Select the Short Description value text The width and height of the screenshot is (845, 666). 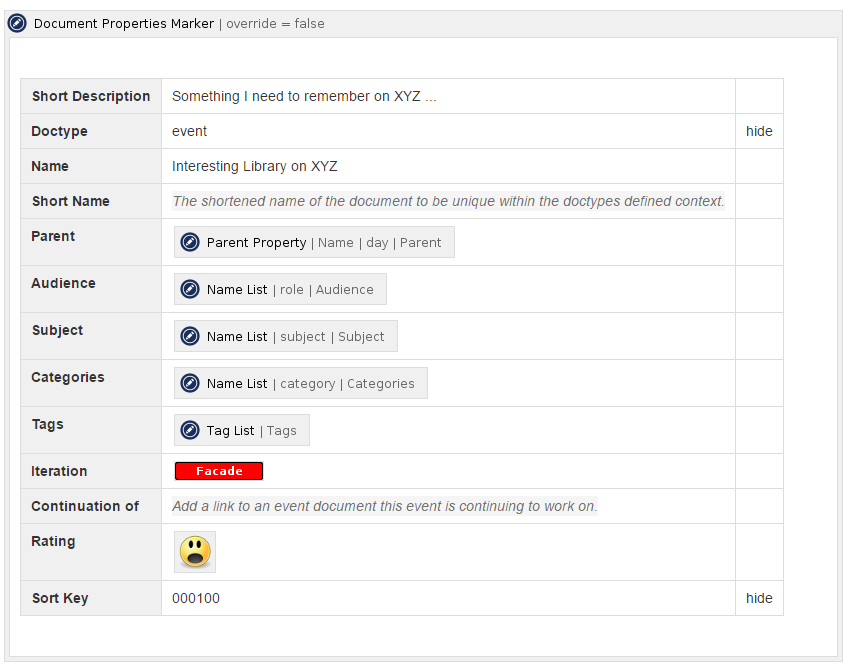click(304, 96)
